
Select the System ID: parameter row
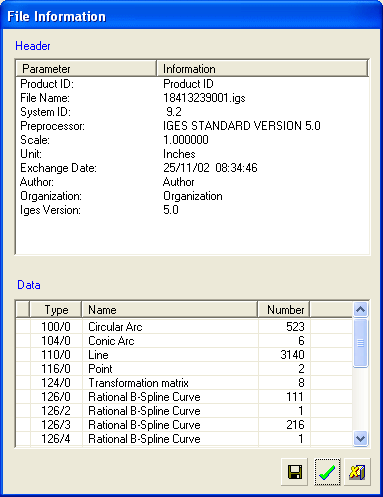click(192, 112)
